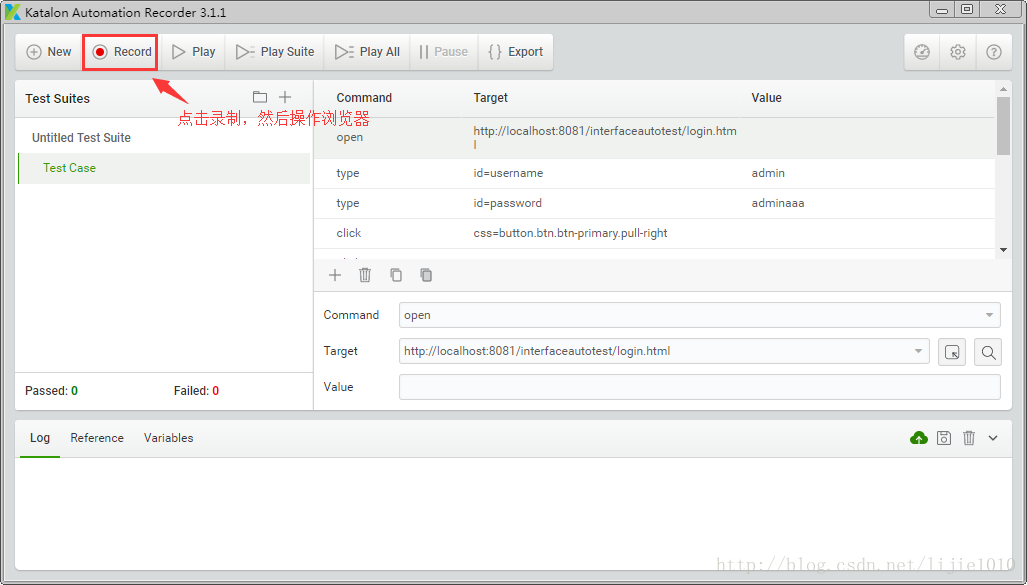Save the log with disk icon
The height and width of the screenshot is (585, 1027).
944,438
